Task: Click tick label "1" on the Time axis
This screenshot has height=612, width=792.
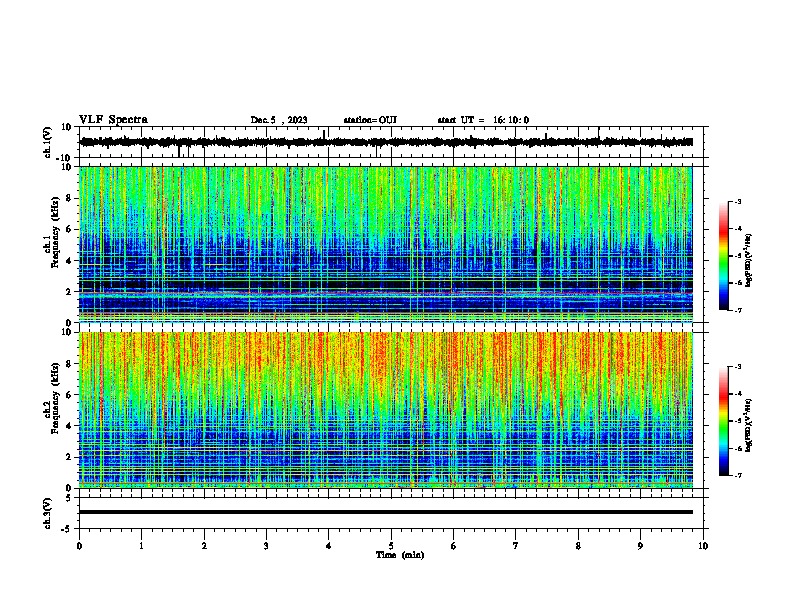Action: click(141, 546)
